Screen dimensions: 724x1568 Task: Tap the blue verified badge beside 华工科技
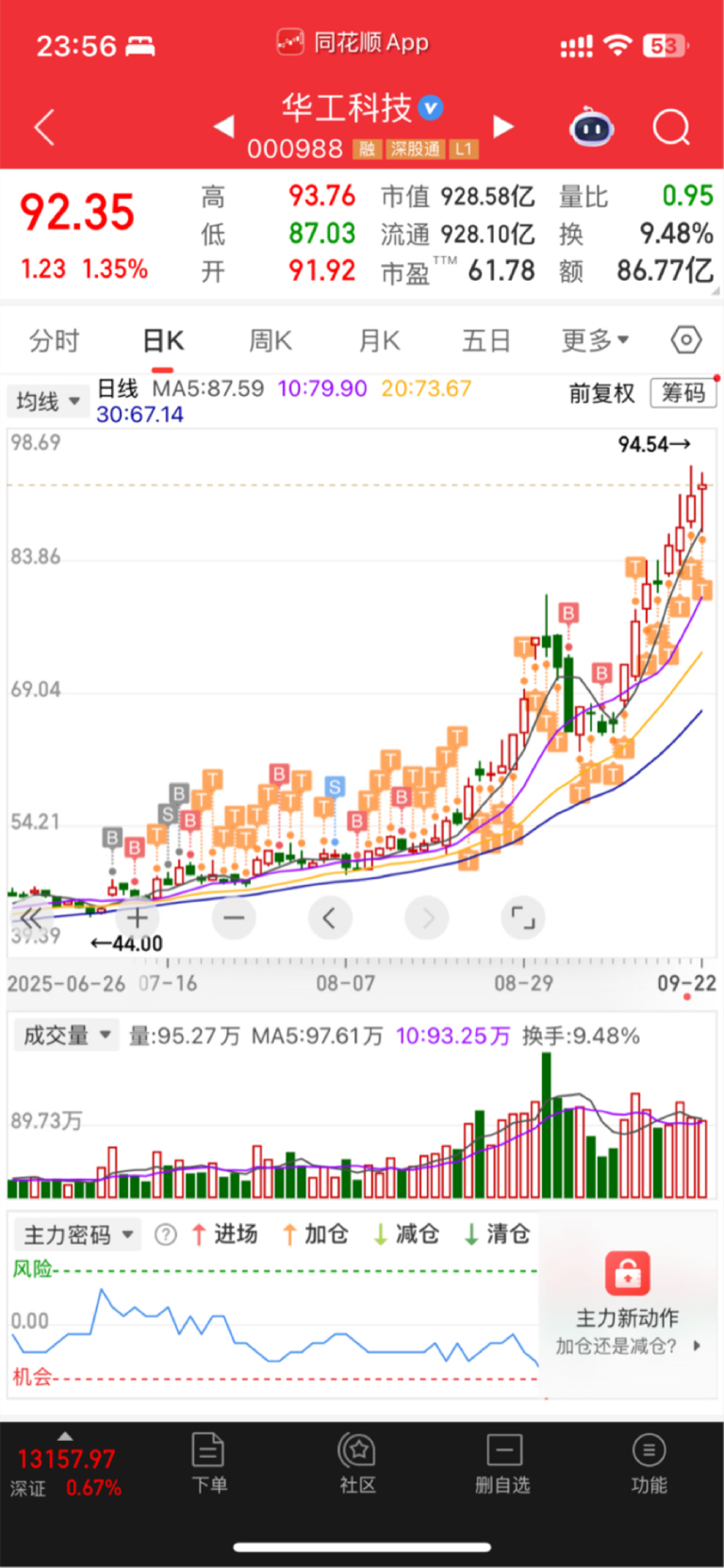tap(431, 107)
